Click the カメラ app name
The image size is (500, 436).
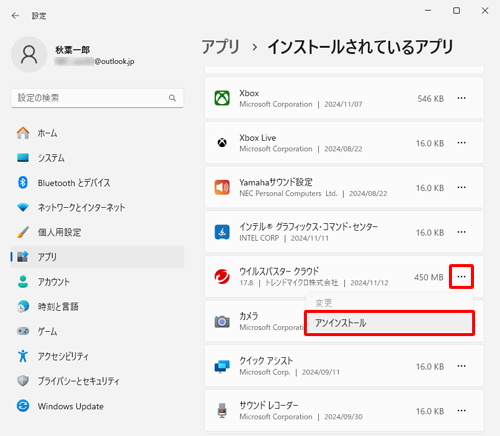pos(249,316)
